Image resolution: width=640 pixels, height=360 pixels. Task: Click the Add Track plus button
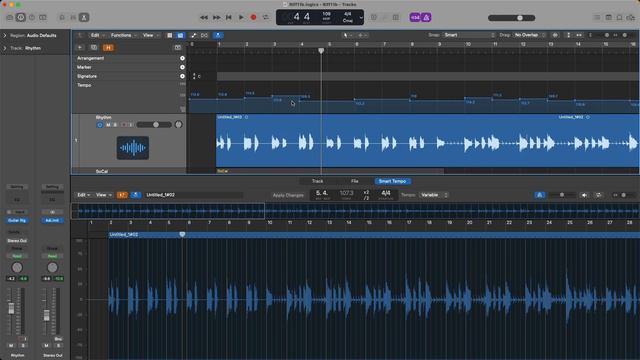pos(80,48)
